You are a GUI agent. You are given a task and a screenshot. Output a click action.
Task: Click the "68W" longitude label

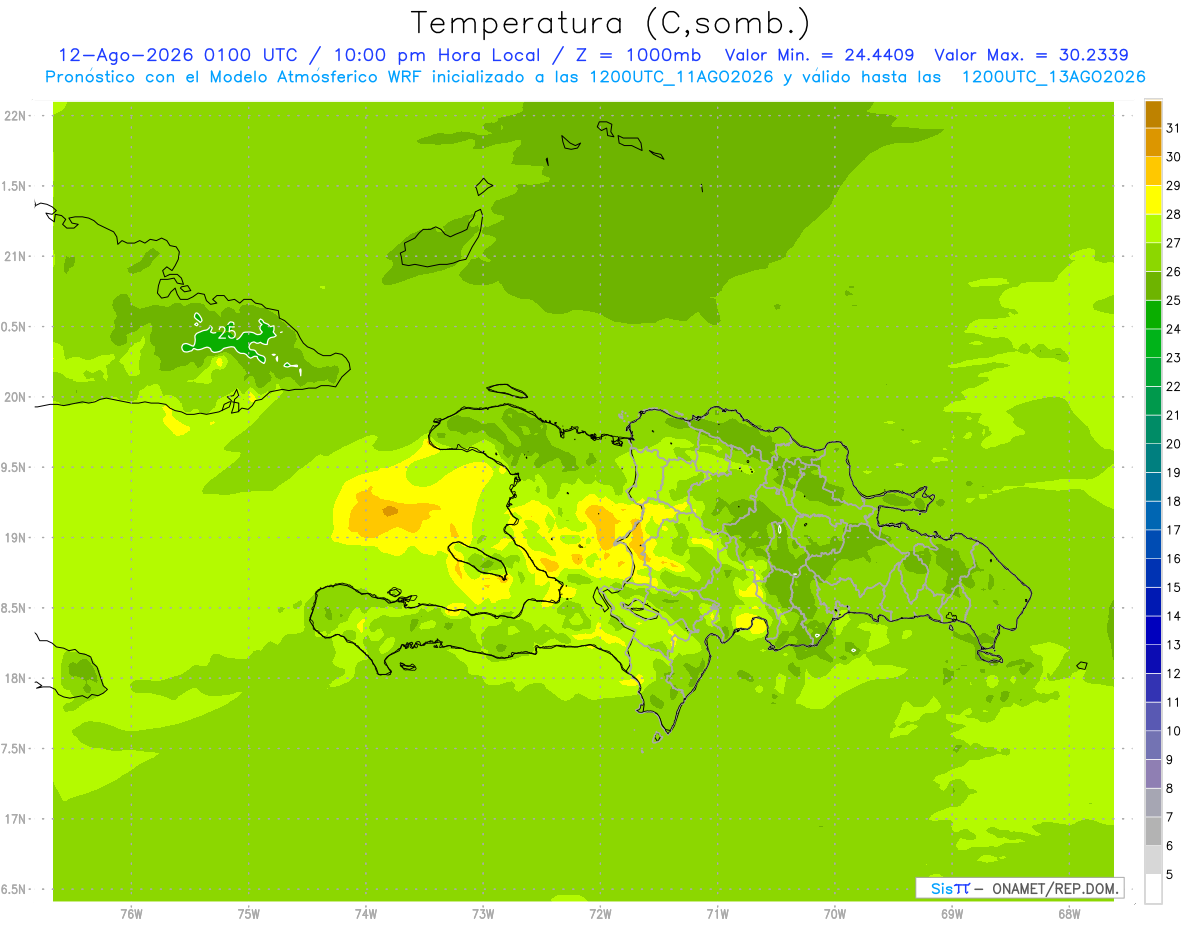point(1069,914)
